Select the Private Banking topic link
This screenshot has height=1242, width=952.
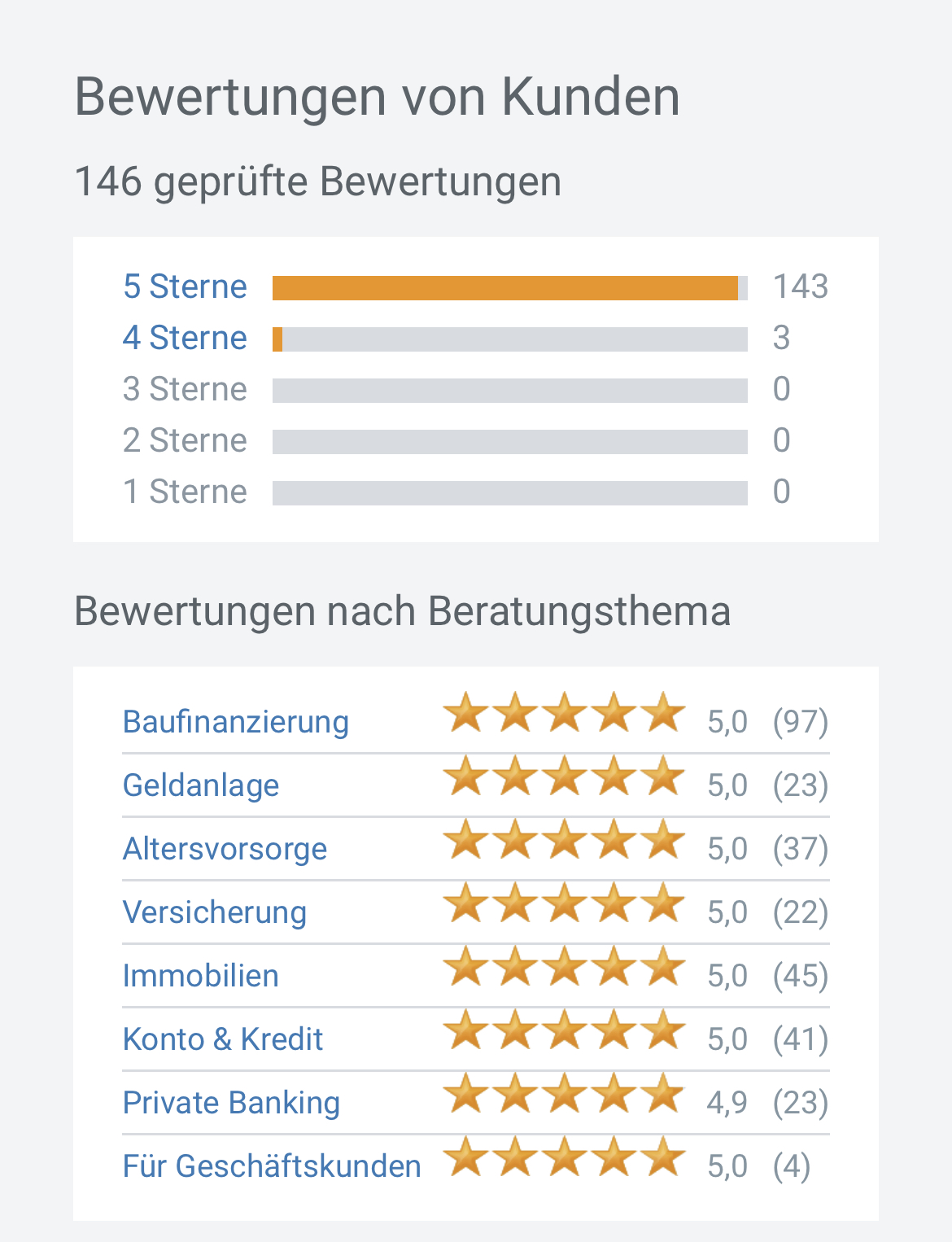pyautogui.click(x=231, y=1103)
